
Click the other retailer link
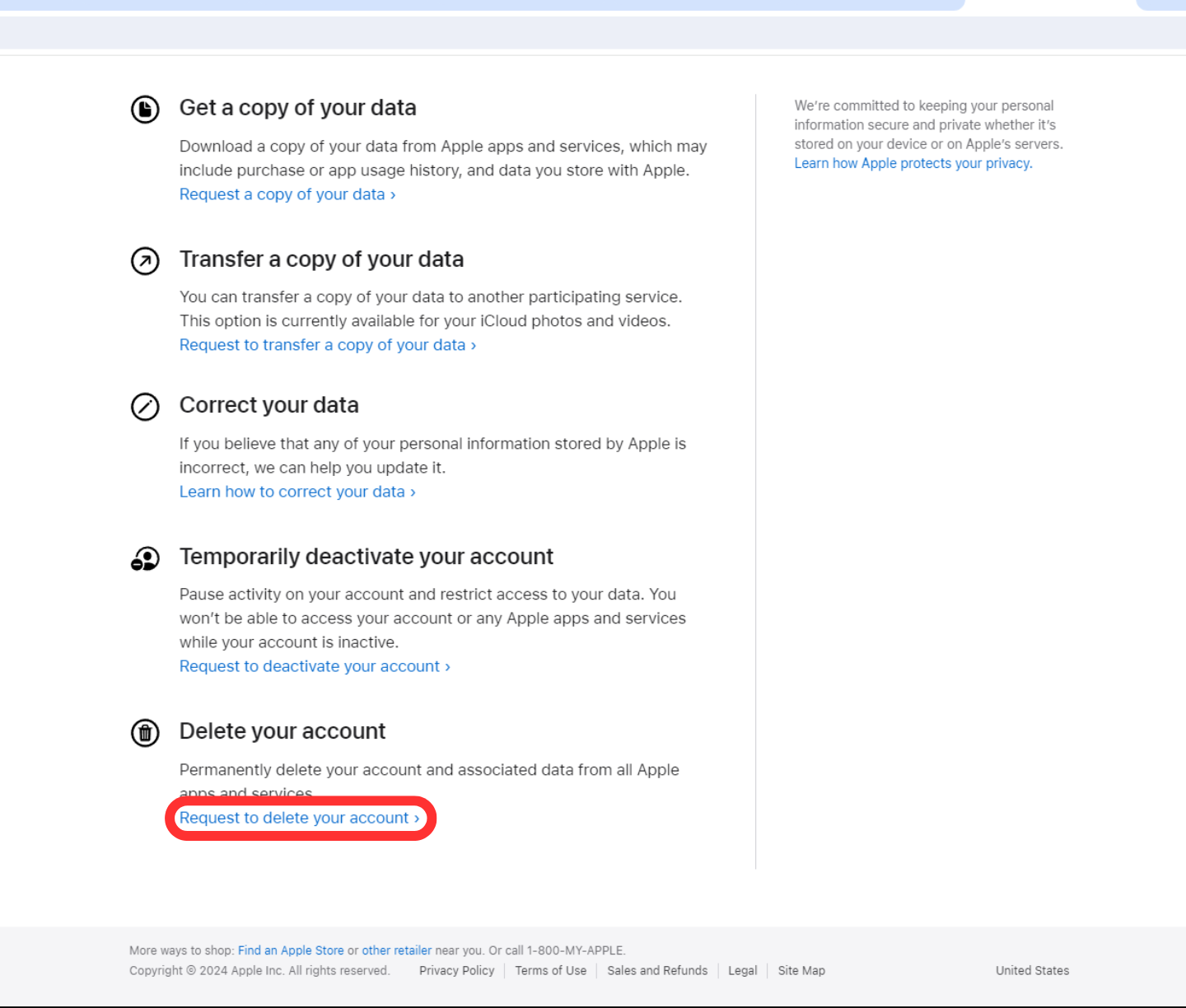(x=396, y=950)
